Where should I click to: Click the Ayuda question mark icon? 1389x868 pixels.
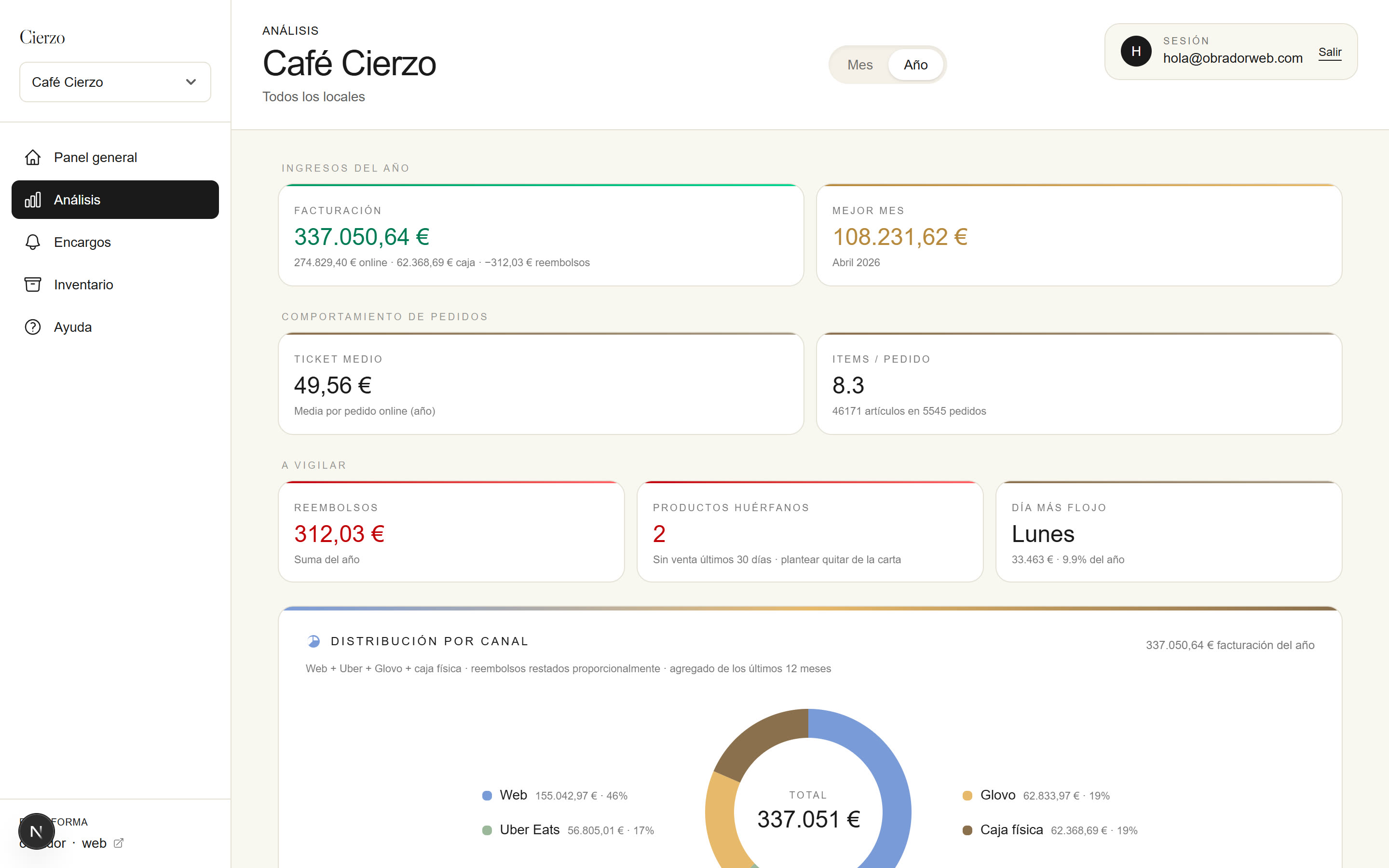click(33, 327)
